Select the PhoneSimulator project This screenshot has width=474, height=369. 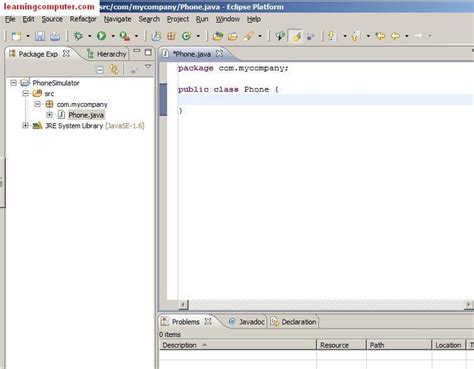point(56,83)
